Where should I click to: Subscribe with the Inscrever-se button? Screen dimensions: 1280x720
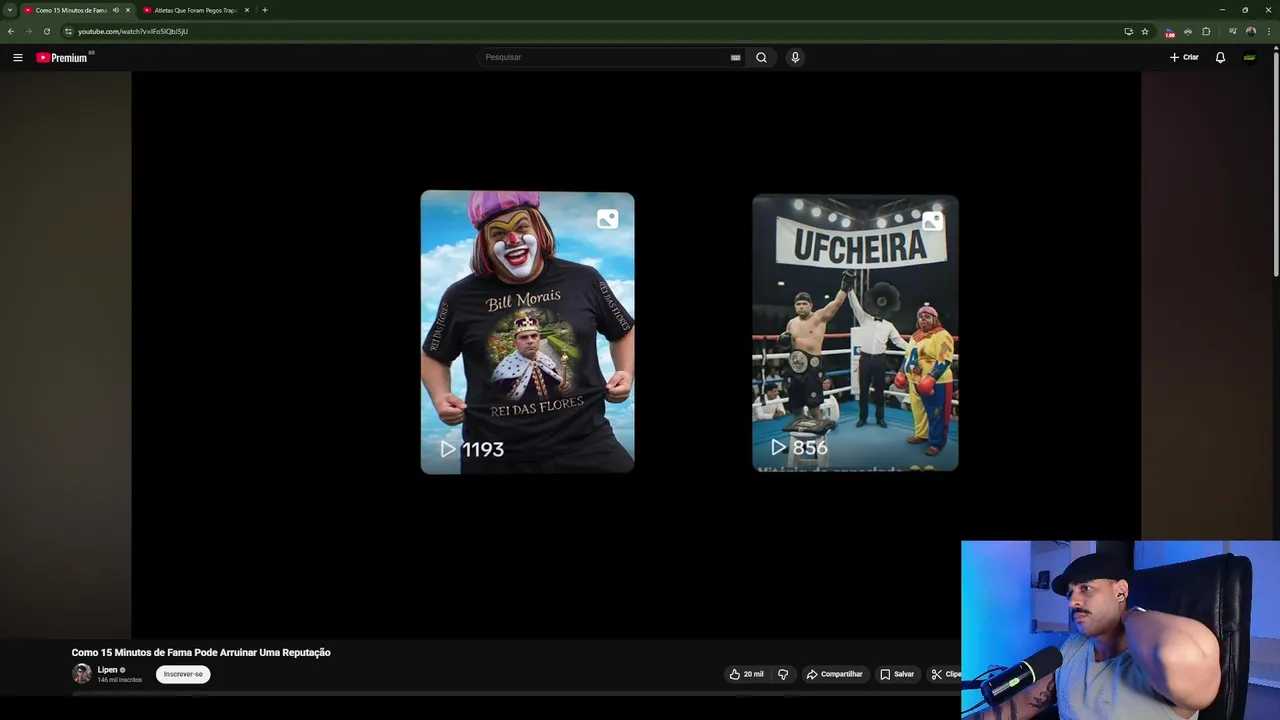[183, 674]
